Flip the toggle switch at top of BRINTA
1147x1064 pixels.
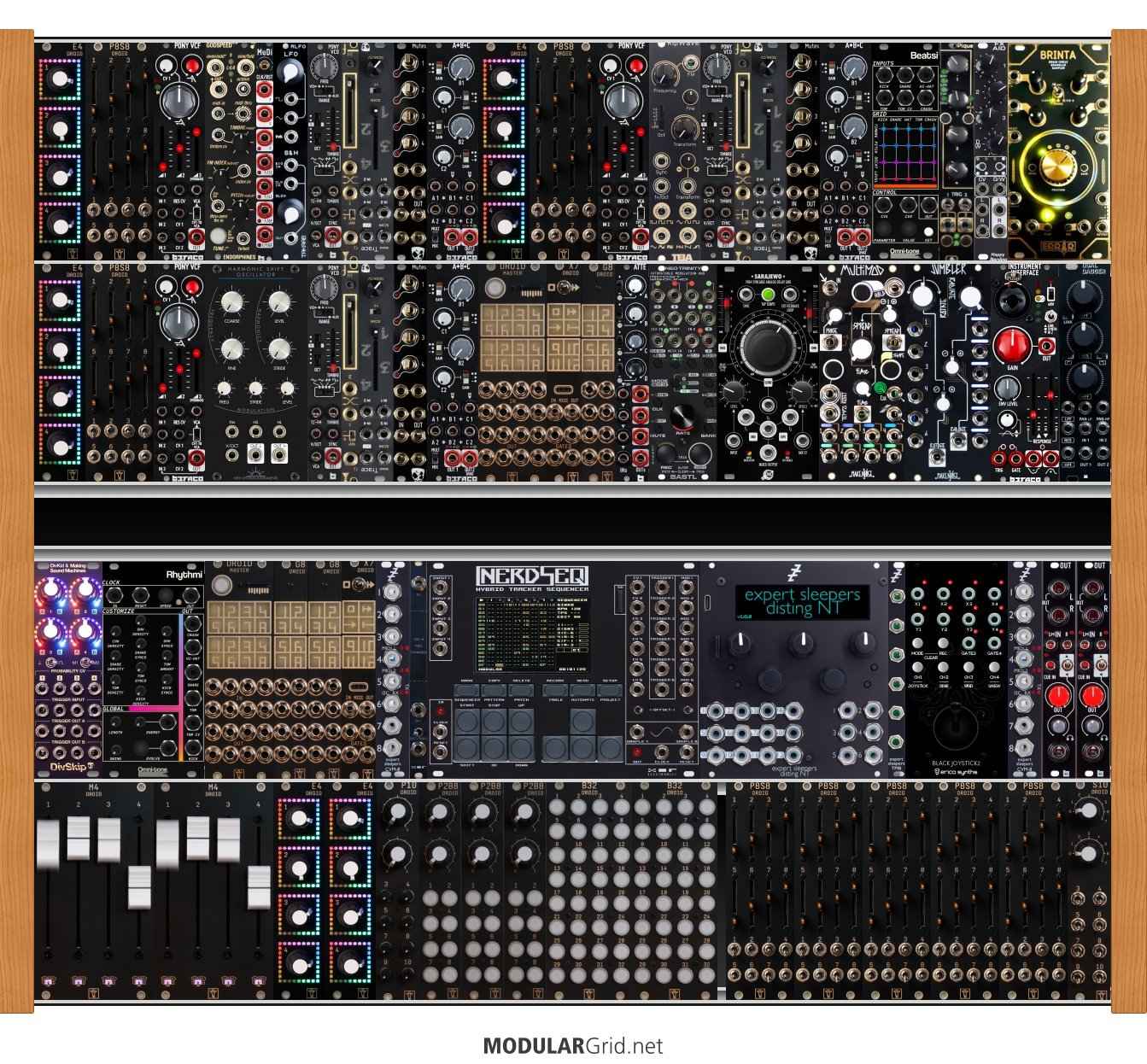[1057, 92]
